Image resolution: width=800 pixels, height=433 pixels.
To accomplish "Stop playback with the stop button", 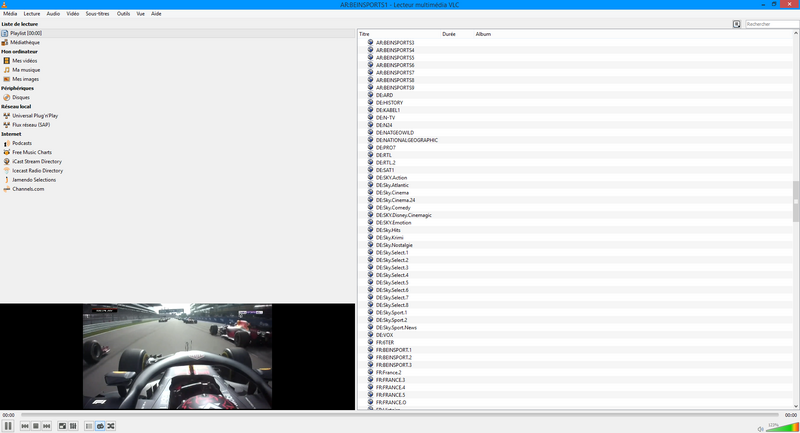I will (36, 426).
